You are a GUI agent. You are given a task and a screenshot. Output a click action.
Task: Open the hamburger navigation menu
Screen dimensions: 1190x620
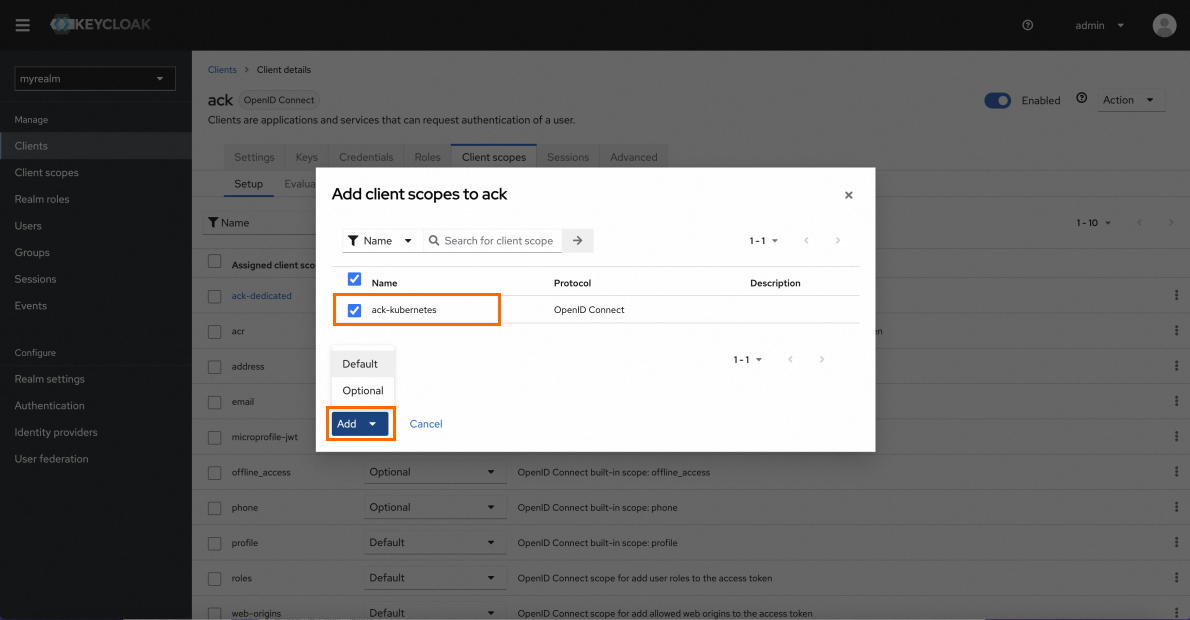[x=23, y=25]
